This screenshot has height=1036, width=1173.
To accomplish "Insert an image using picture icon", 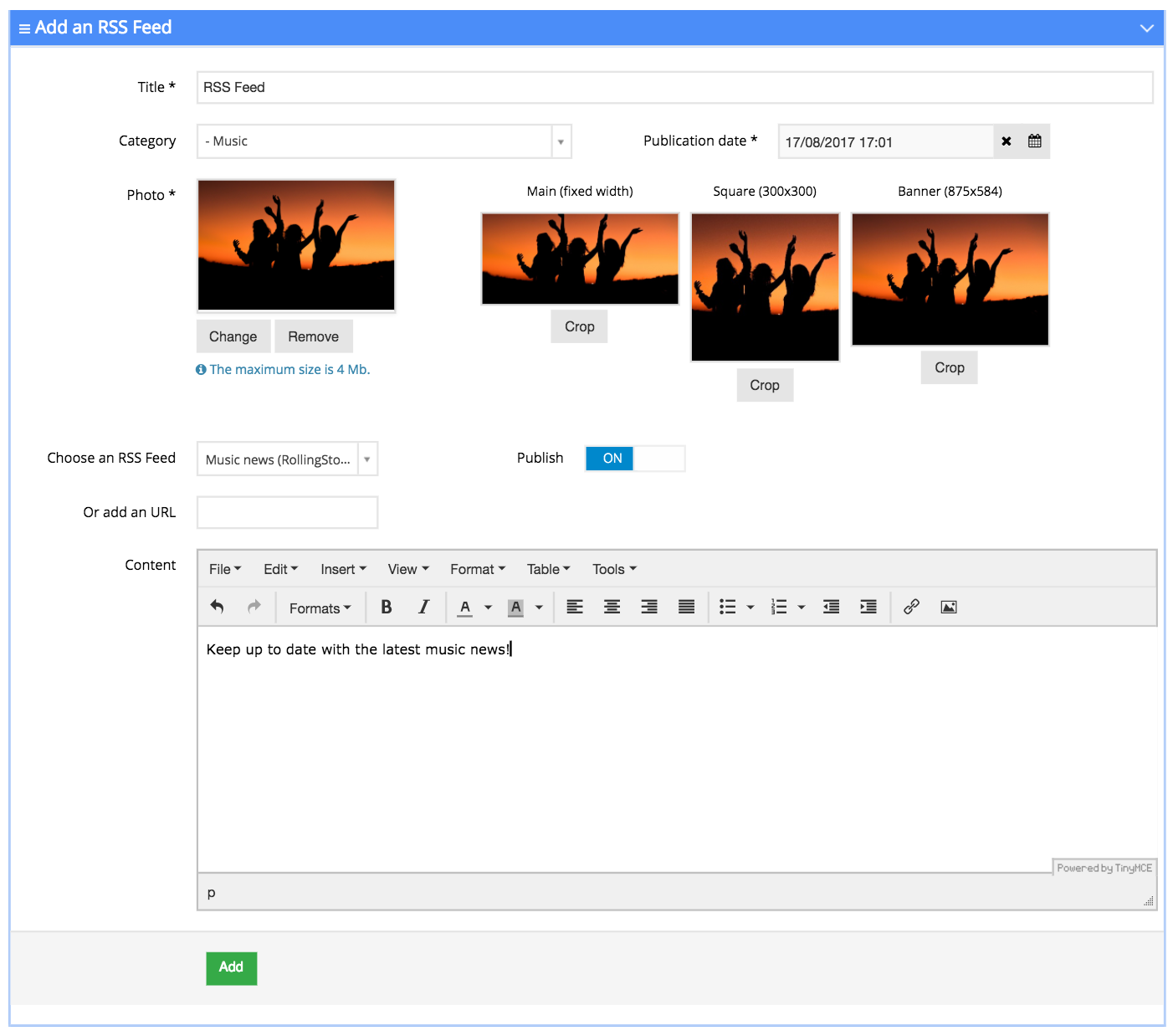I will click(x=949, y=608).
